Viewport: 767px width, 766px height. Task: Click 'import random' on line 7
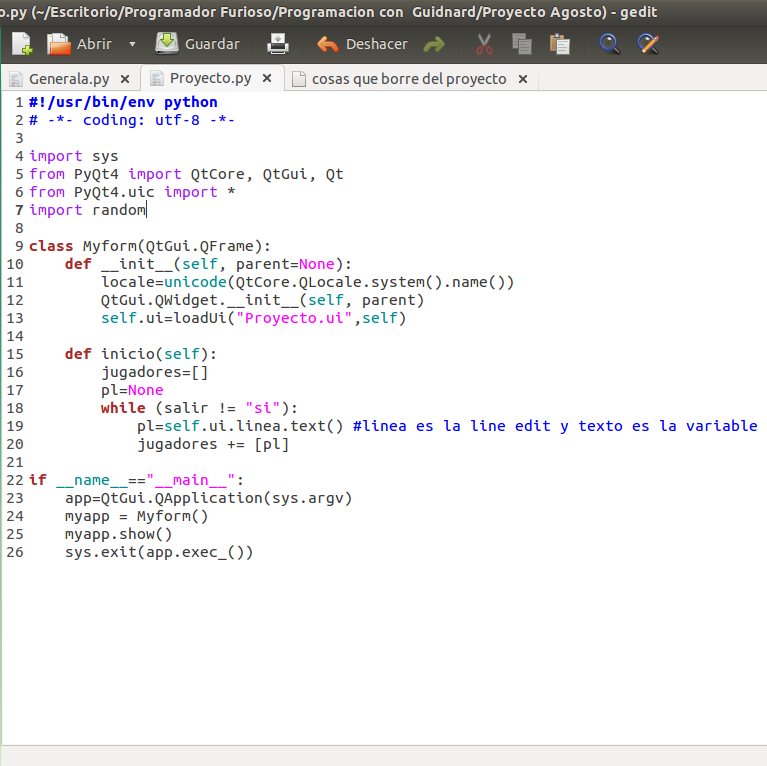[x=87, y=210]
